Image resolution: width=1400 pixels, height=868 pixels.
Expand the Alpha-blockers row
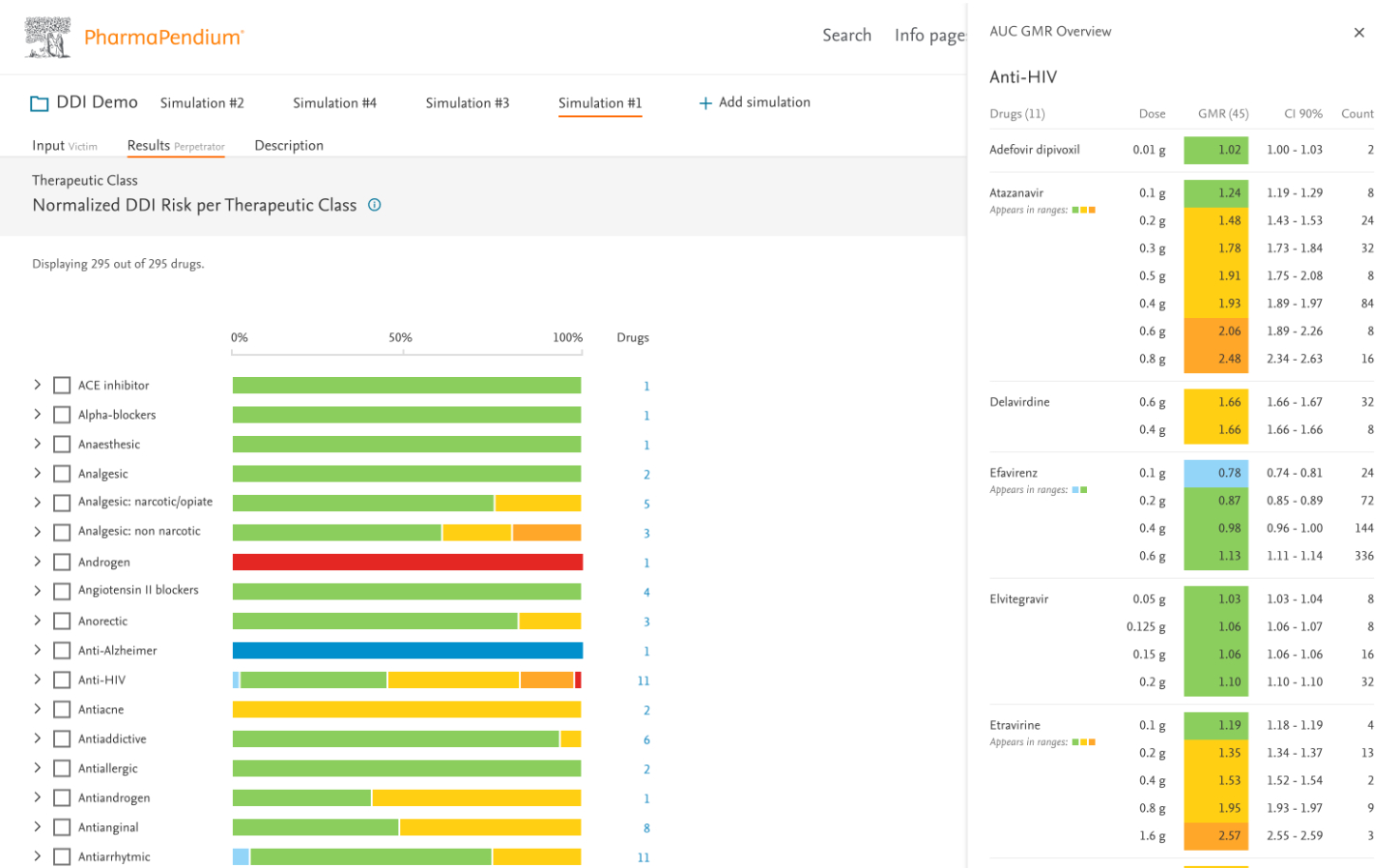click(x=38, y=415)
